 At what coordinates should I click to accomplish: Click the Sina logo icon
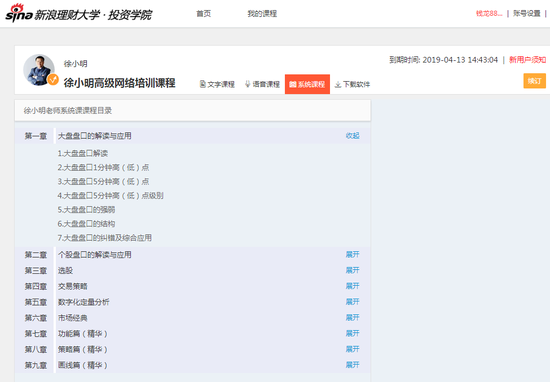[x=19, y=13]
